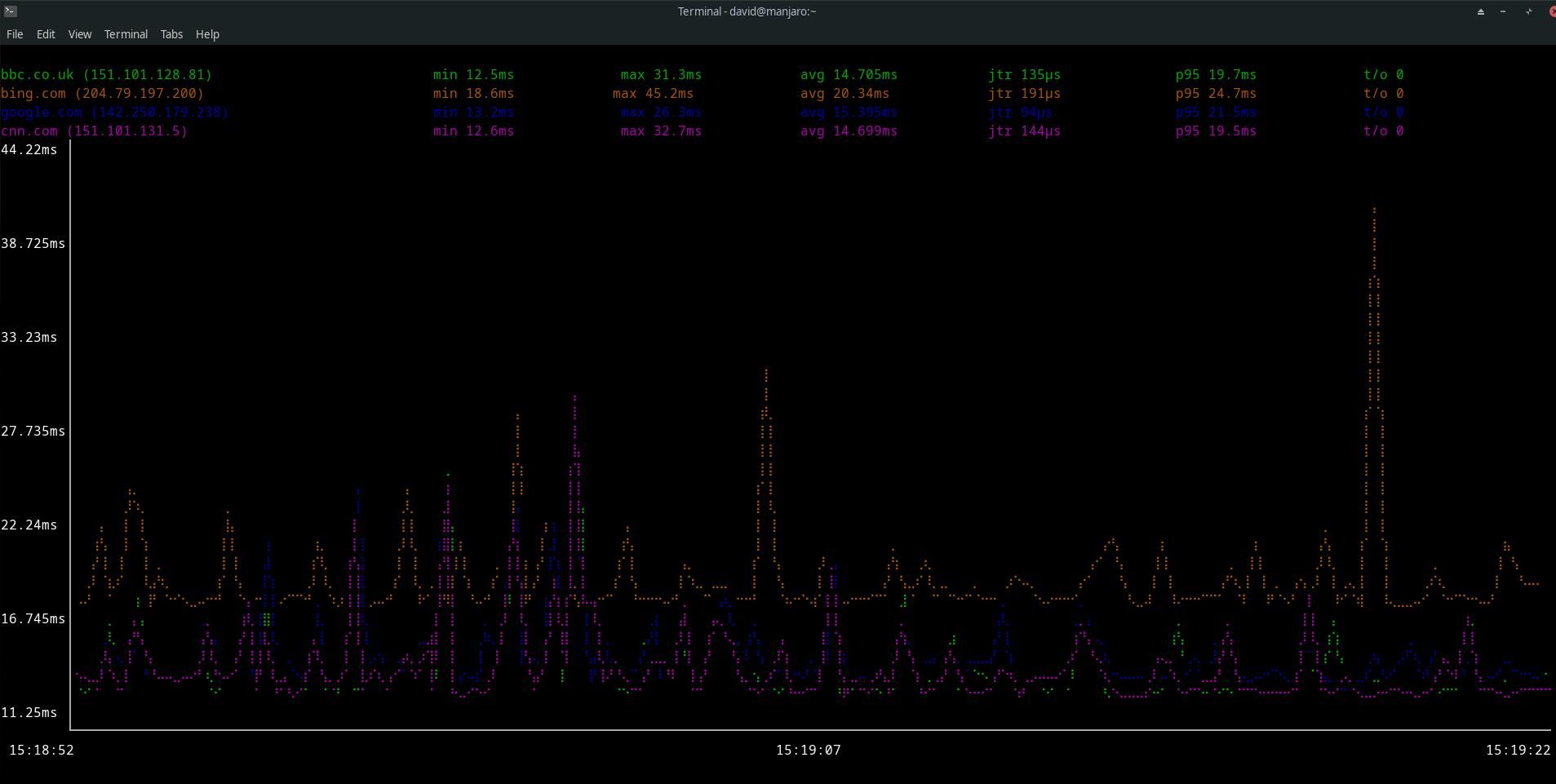Click bing.com max 45.2ms value
This screenshot has width=1556, height=784.
653,93
